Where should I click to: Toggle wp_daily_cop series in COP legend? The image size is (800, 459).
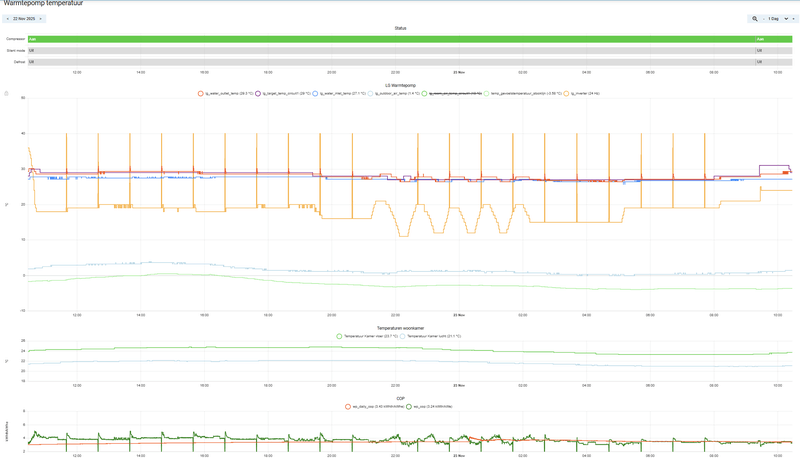pyautogui.click(x=375, y=407)
